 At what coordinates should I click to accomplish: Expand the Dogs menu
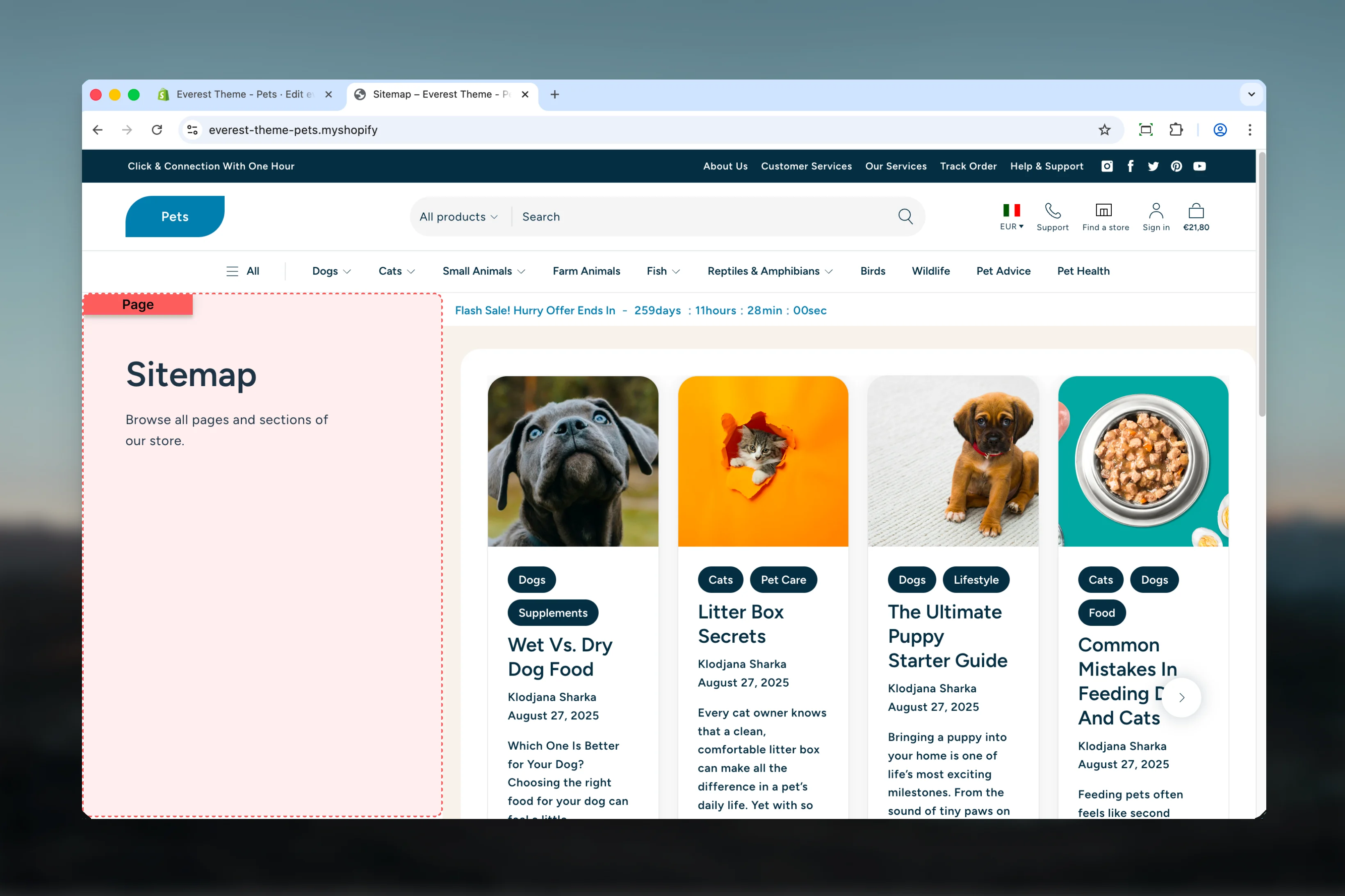tap(331, 271)
